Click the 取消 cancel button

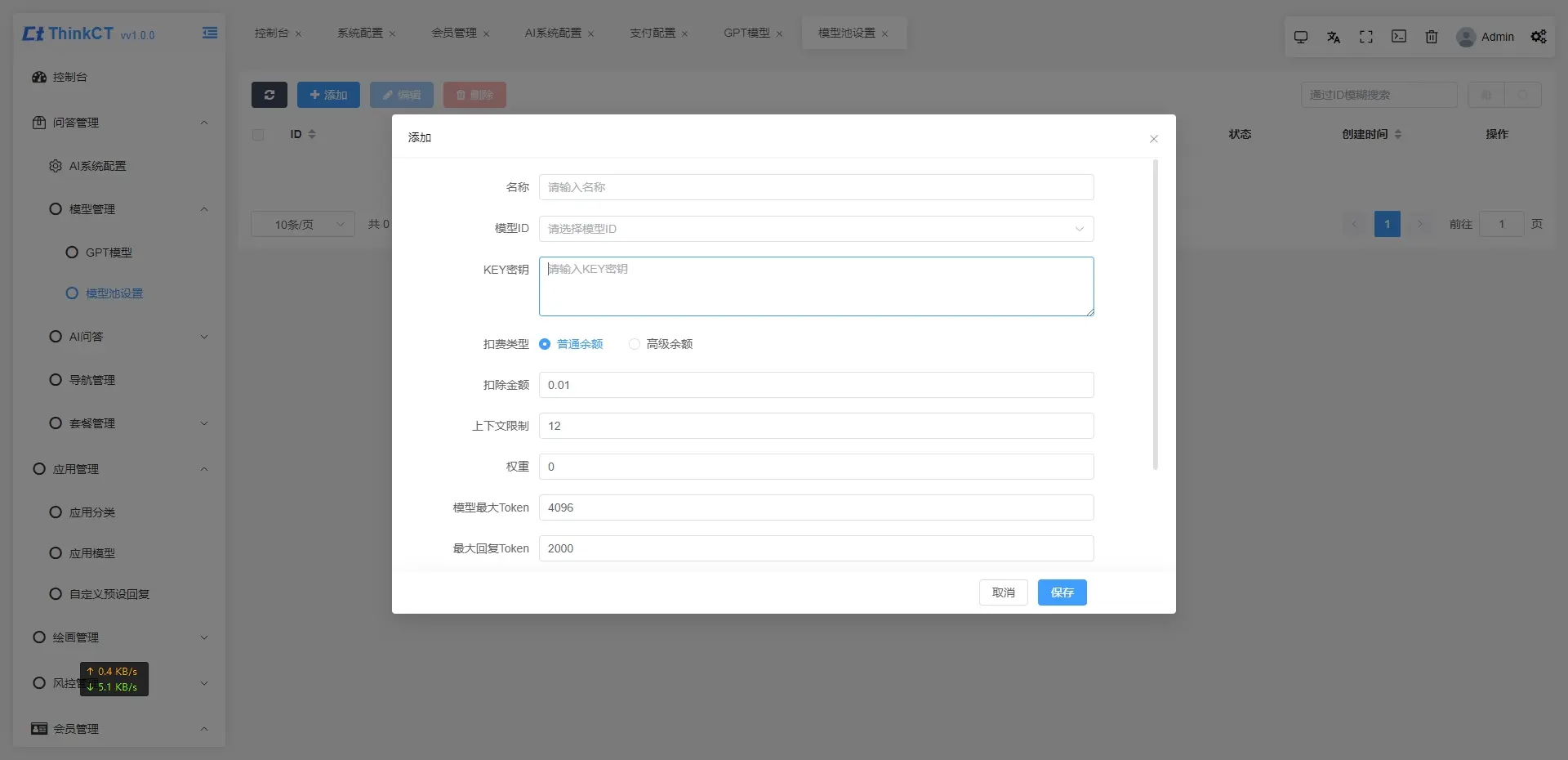[1004, 592]
